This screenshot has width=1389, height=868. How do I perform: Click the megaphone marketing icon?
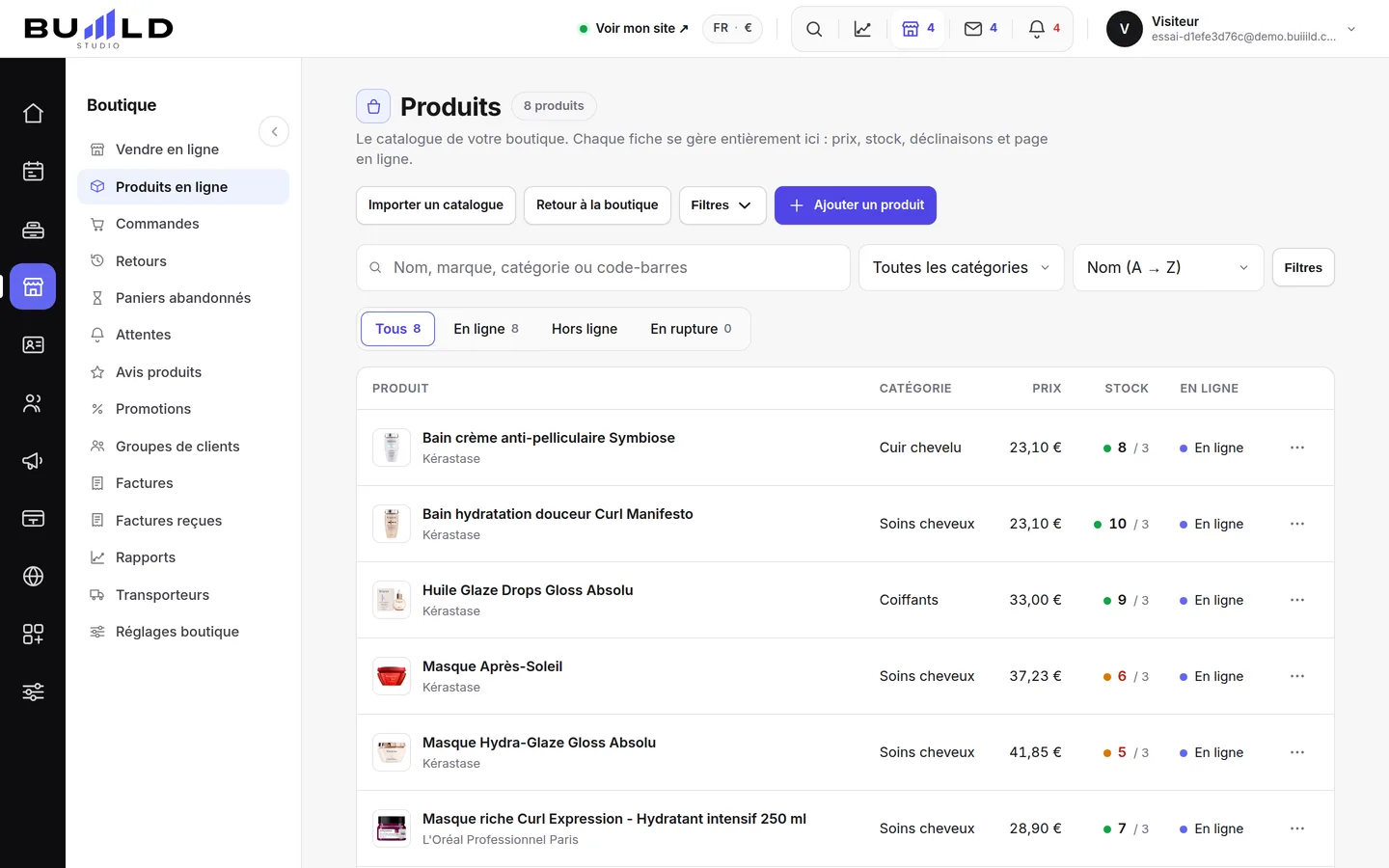[x=33, y=460]
